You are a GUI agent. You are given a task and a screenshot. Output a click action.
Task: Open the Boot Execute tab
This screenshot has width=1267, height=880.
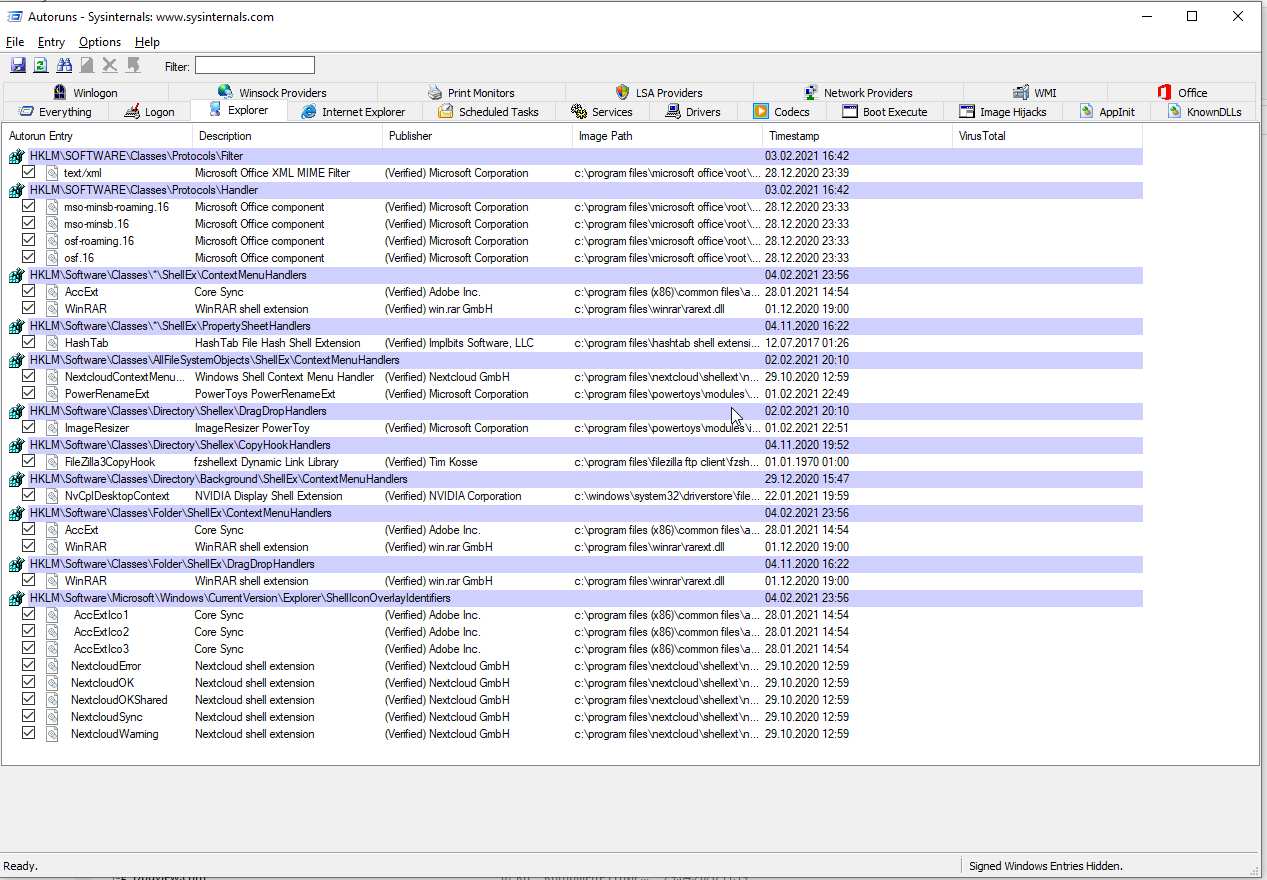coord(884,112)
